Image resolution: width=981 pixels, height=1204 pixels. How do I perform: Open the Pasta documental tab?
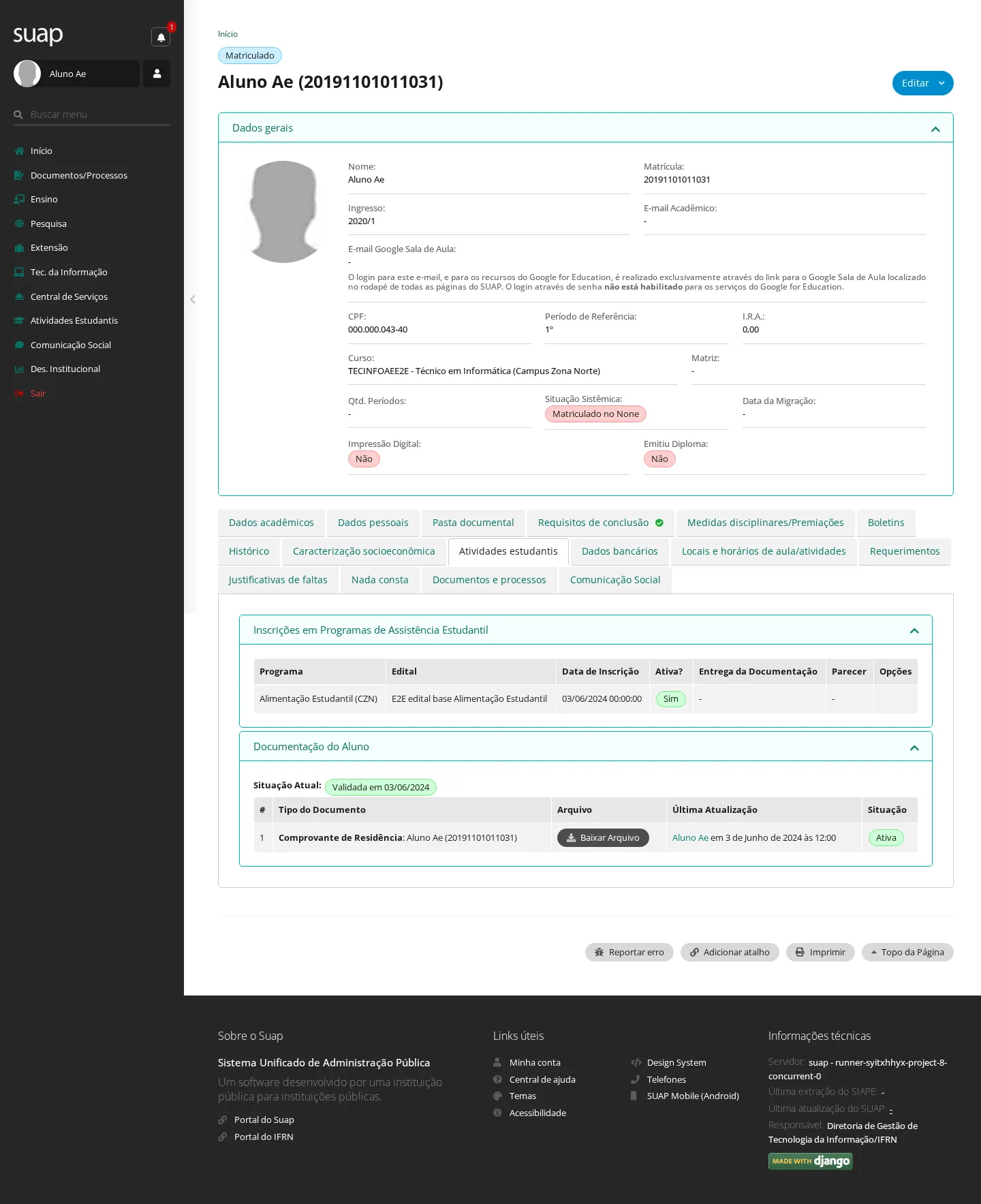(473, 523)
